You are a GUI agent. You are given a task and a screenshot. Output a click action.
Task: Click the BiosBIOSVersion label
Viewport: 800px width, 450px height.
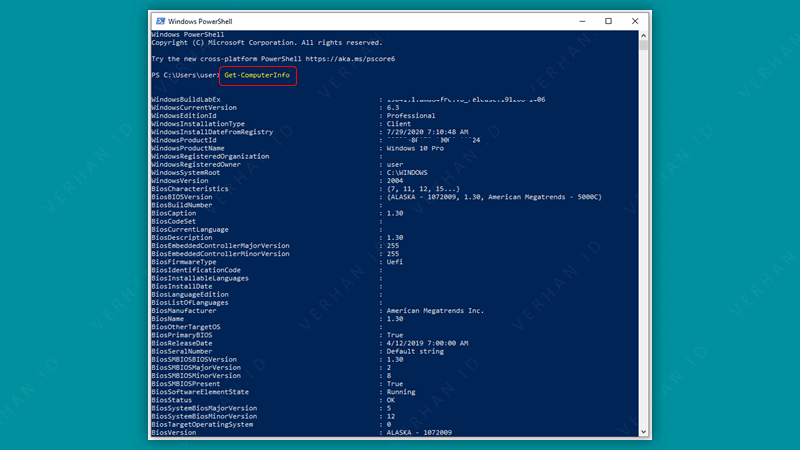pyautogui.click(x=182, y=197)
